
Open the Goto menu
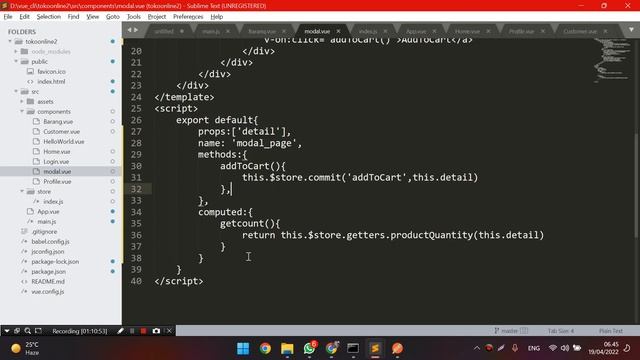[x=113, y=17]
